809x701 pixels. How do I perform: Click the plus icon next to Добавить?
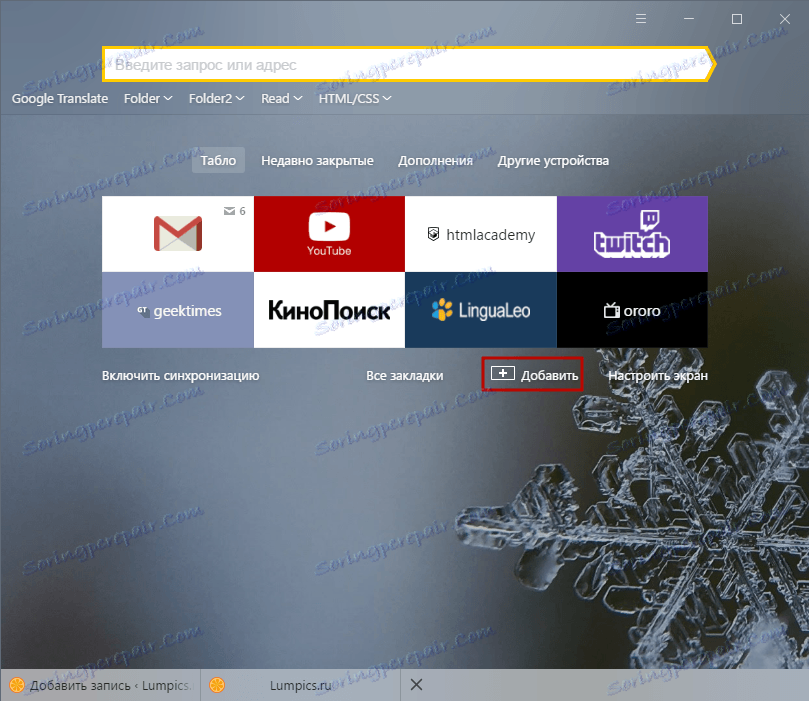point(503,373)
